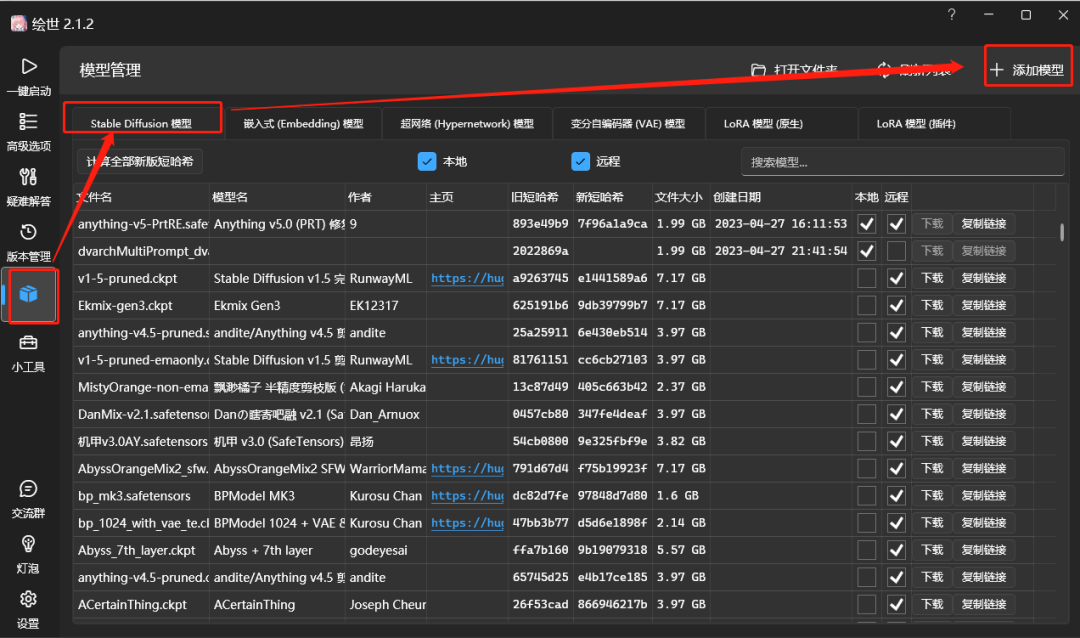Sort by 文件大小 column header

click(681, 197)
